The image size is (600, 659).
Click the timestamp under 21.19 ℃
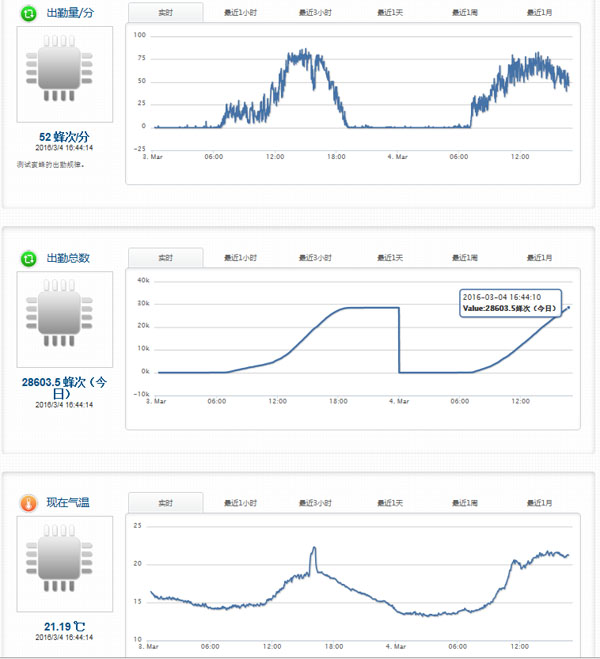pyautogui.click(x=64, y=637)
